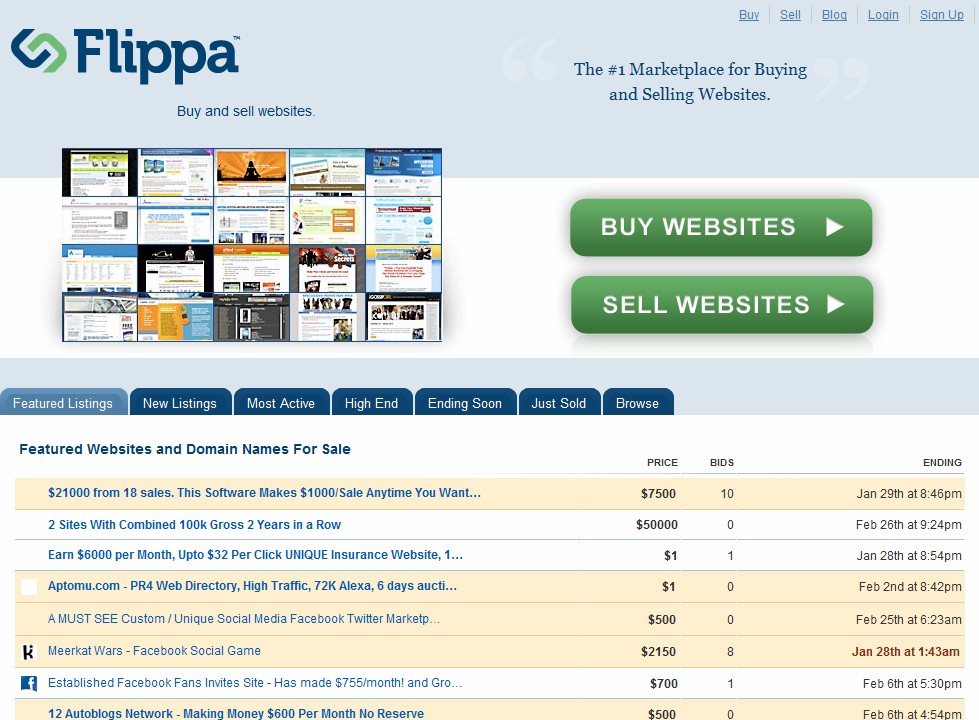The width and height of the screenshot is (979, 720).
Task: Click the Aptomu.com listing's blank favicon
Action: (x=29, y=586)
